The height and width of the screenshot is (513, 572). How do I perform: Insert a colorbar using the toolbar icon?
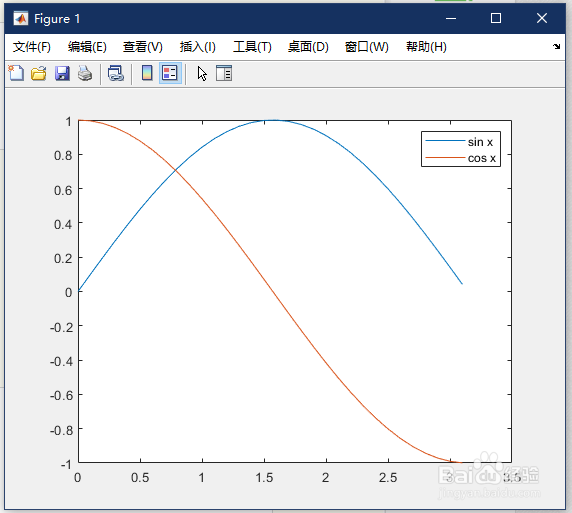147,73
